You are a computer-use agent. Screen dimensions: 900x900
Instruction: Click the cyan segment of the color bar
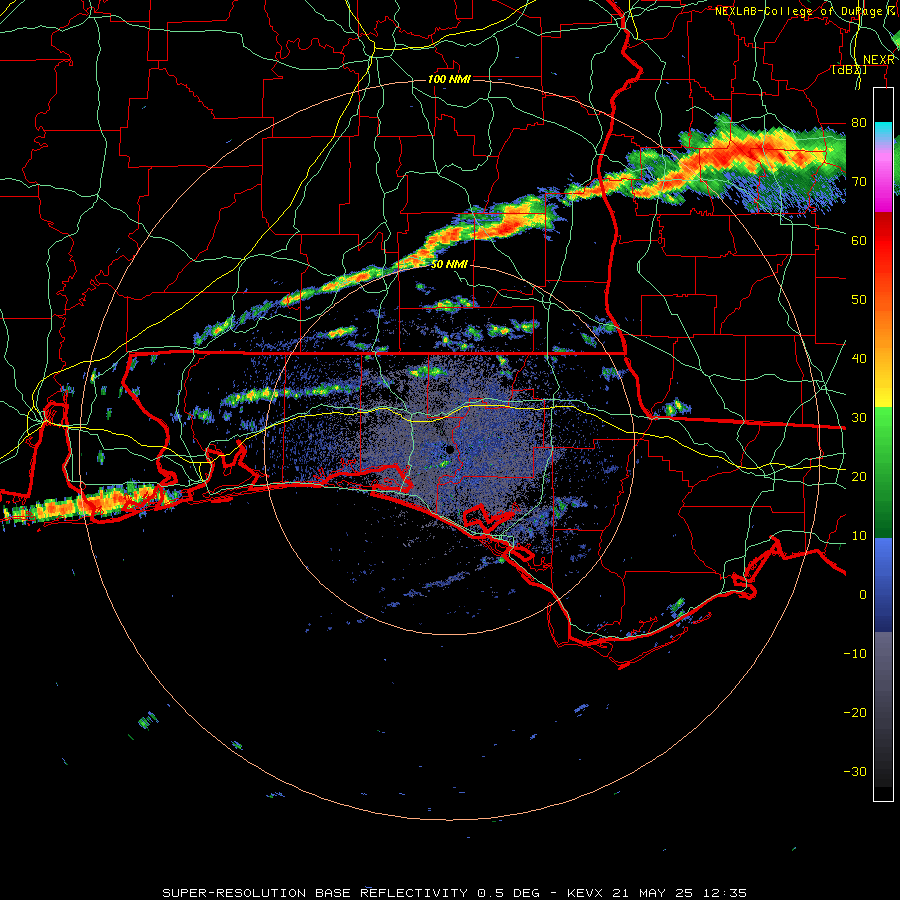(883, 131)
